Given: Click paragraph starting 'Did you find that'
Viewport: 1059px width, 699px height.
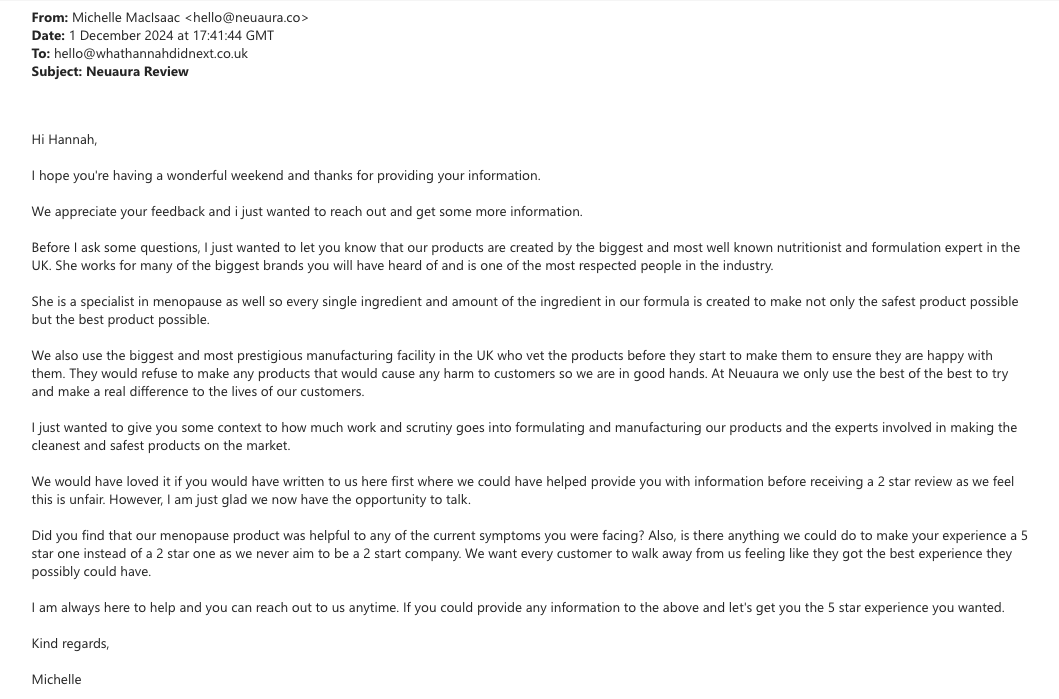Looking at the screenshot, I should tap(529, 553).
